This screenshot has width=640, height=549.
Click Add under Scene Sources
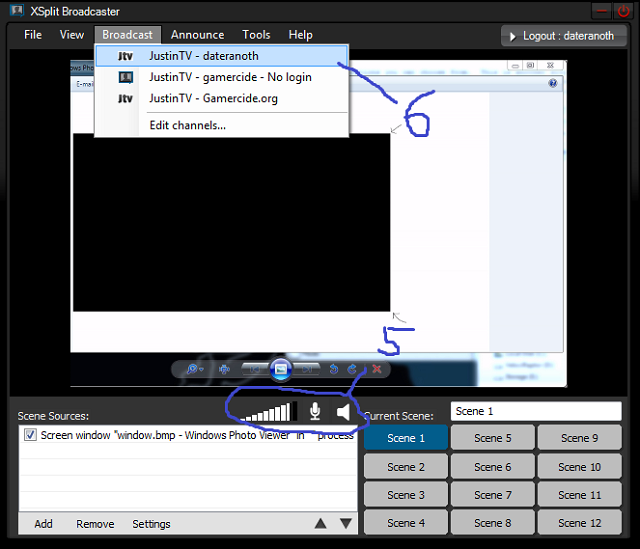pyautogui.click(x=43, y=524)
